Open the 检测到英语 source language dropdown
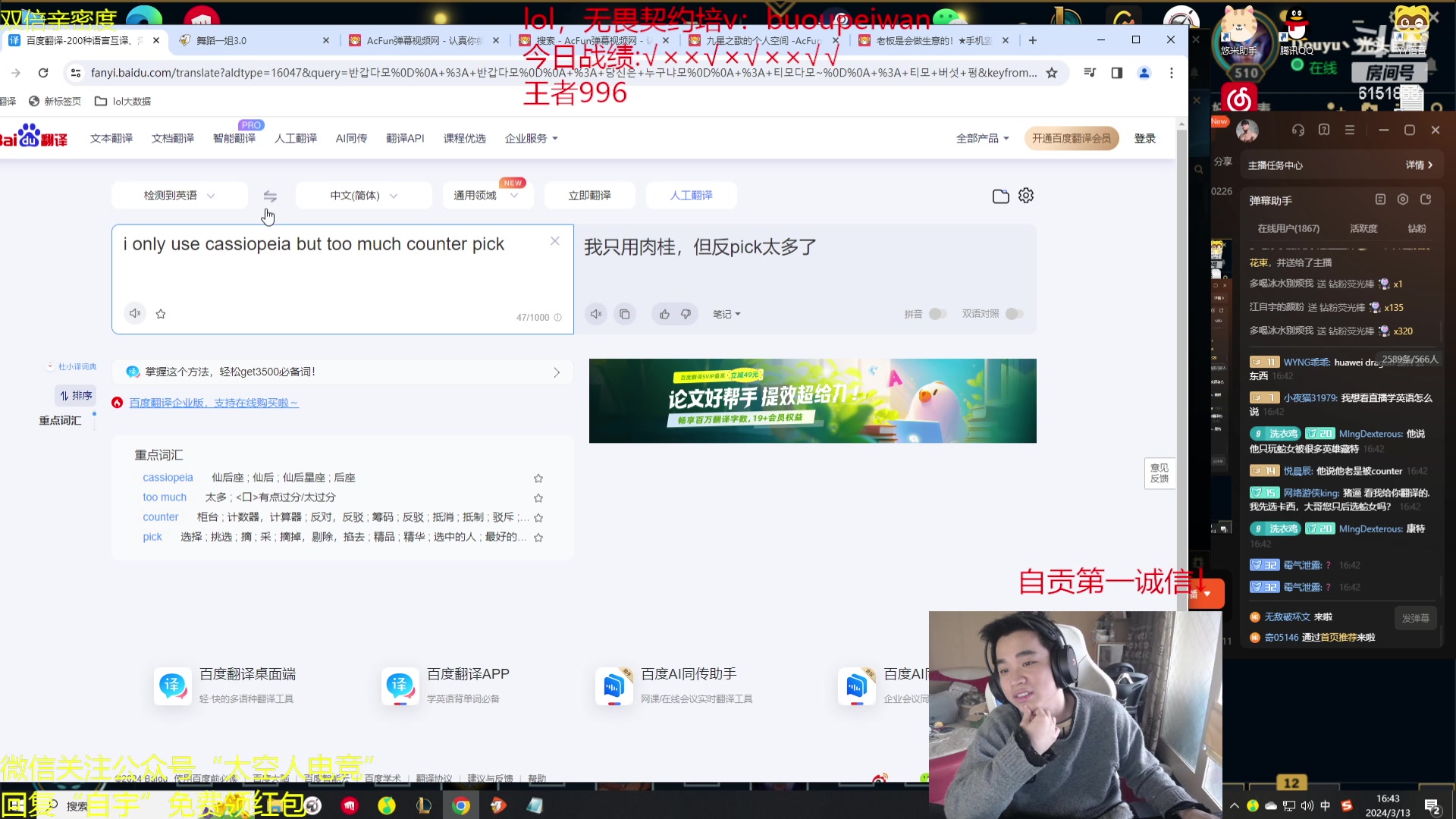The width and height of the screenshot is (1456, 819). point(180,196)
